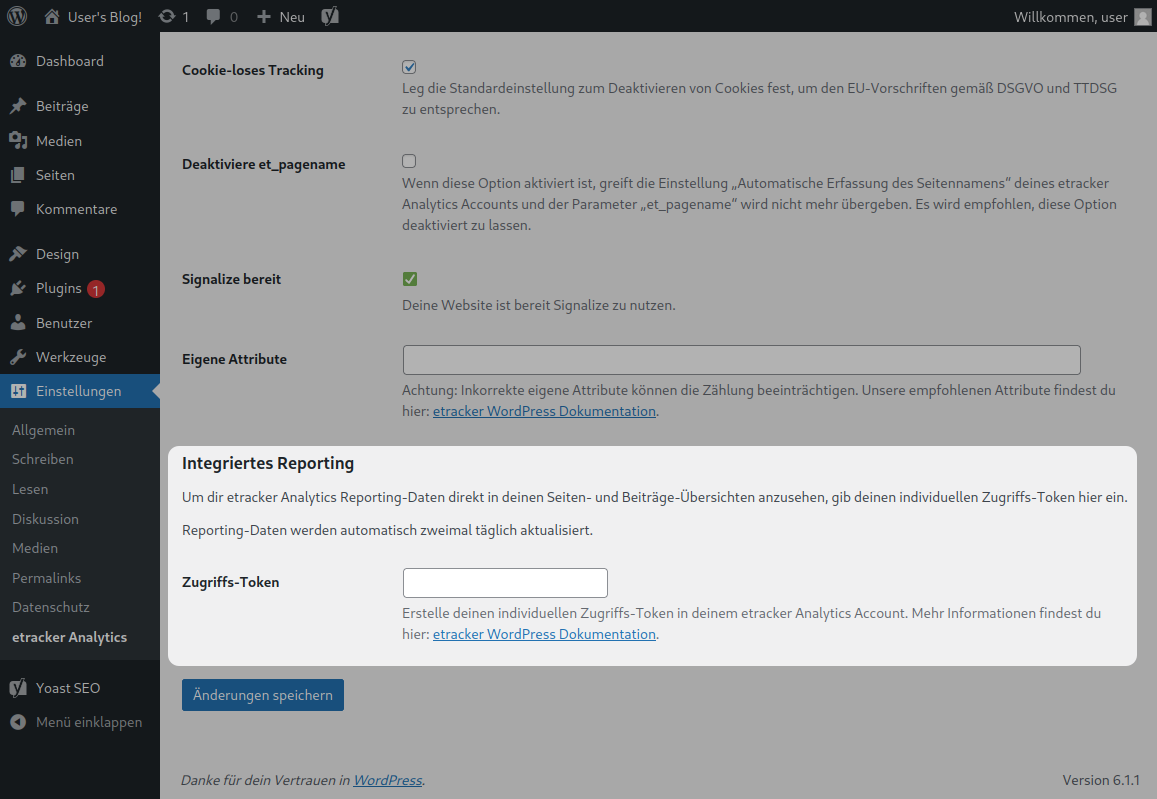Click the red Plugins update badge
This screenshot has width=1157, height=799.
click(96, 289)
